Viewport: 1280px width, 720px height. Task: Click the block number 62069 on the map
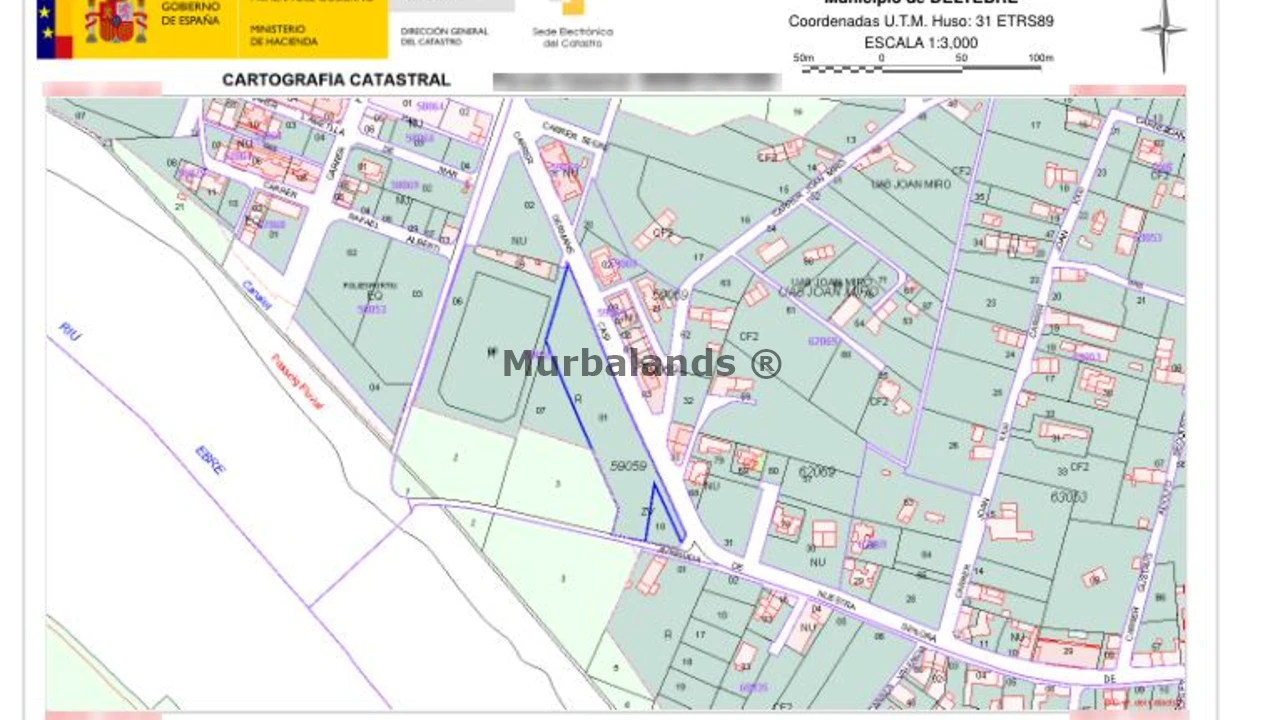tap(816, 469)
